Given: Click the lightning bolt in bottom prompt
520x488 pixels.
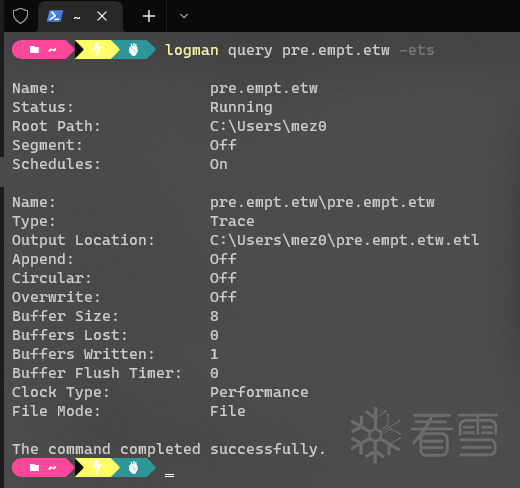Looking at the screenshot, I should click(x=97, y=468).
